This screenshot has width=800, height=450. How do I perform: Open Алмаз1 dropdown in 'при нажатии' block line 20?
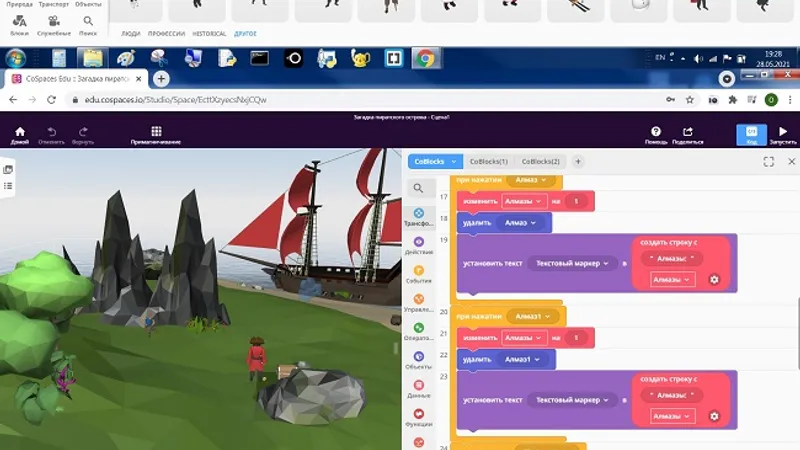click(533, 316)
